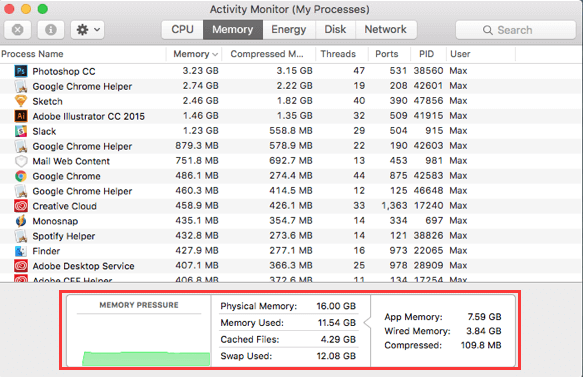Image resolution: width=583 pixels, height=377 pixels.
Task: Click the force quit process (X) button
Action: (x=17, y=29)
